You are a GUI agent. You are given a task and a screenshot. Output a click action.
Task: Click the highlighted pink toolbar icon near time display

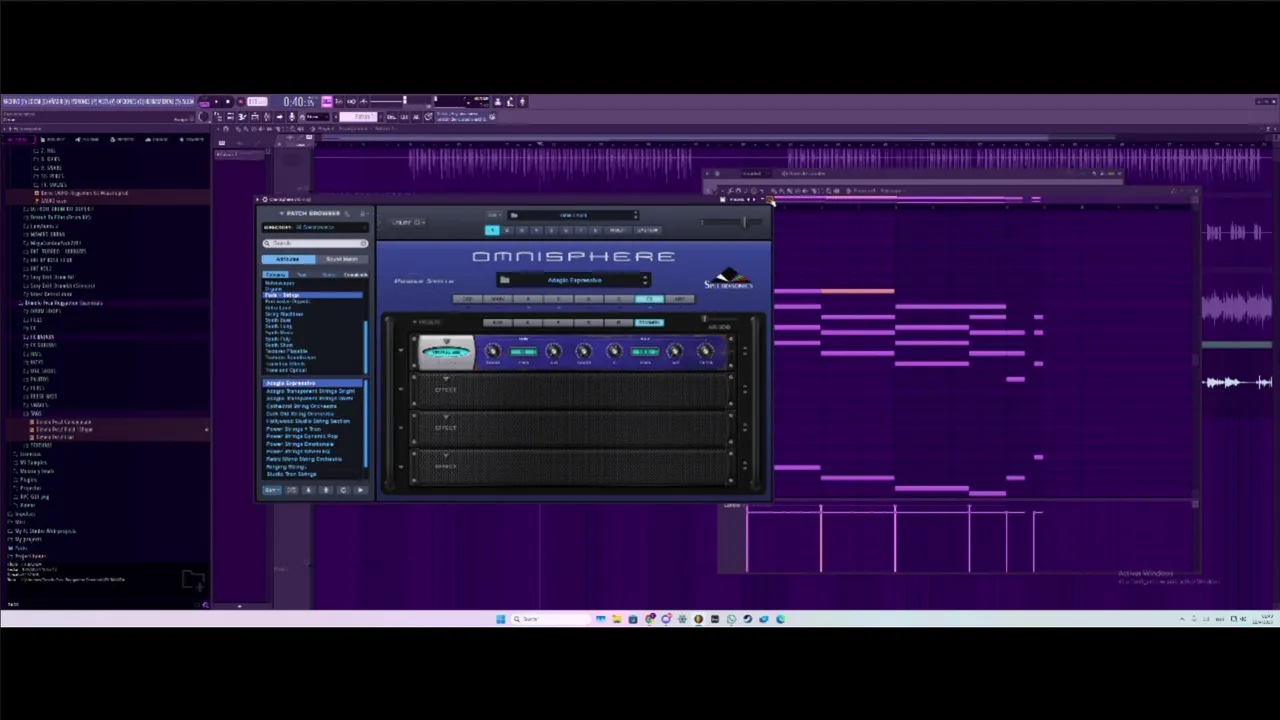coord(327,101)
